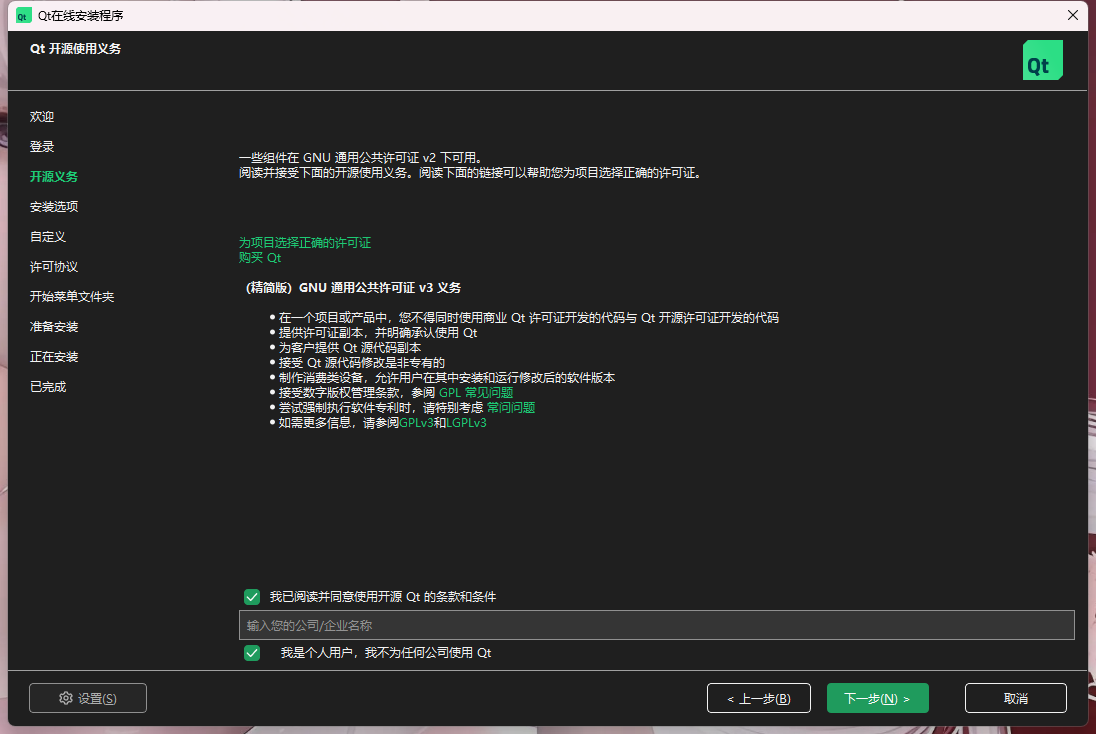Select the 开始菜单文件夹 step in the sidebar

point(72,297)
